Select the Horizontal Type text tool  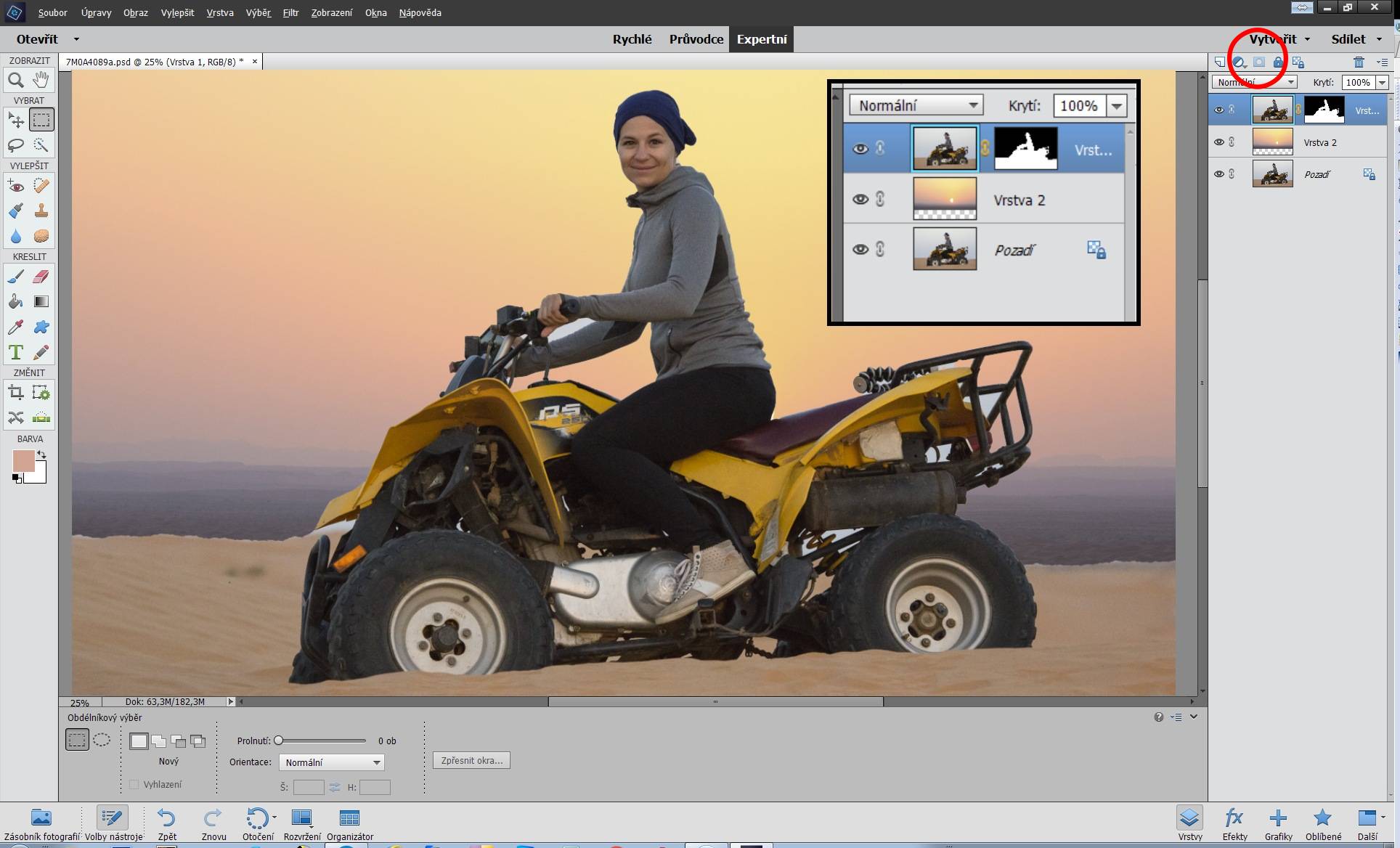click(x=15, y=353)
